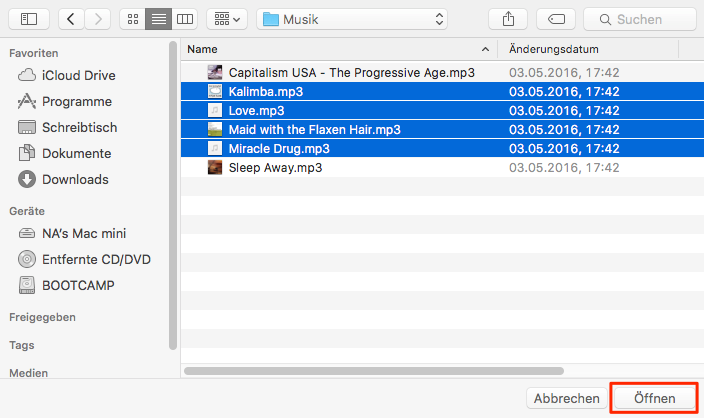Click the Dokumente documents icon
The height and width of the screenshot is (418, 704).
[x=27, y=153]
